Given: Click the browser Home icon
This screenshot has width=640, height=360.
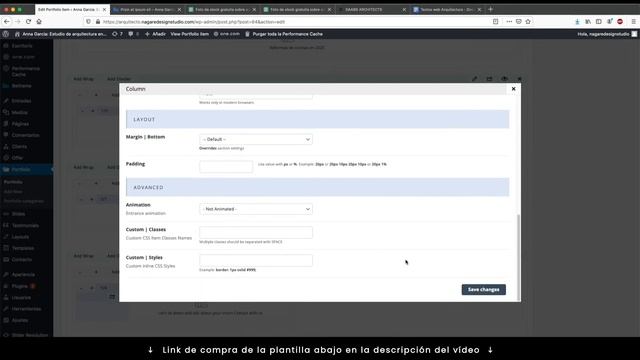Looking at the screenshot, I should (x=39, y=22).
